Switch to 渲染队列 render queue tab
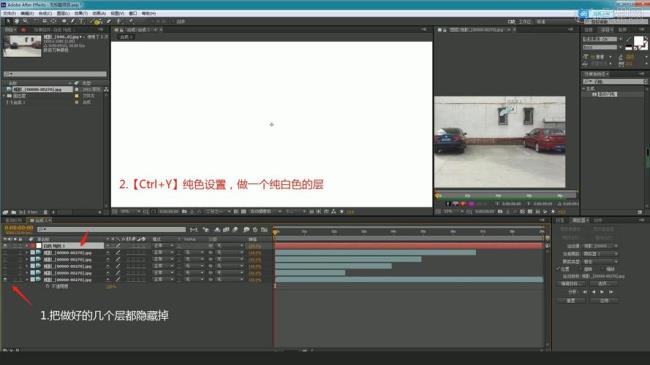This screenshot has width=650, height=365. (x=13, y=220)
